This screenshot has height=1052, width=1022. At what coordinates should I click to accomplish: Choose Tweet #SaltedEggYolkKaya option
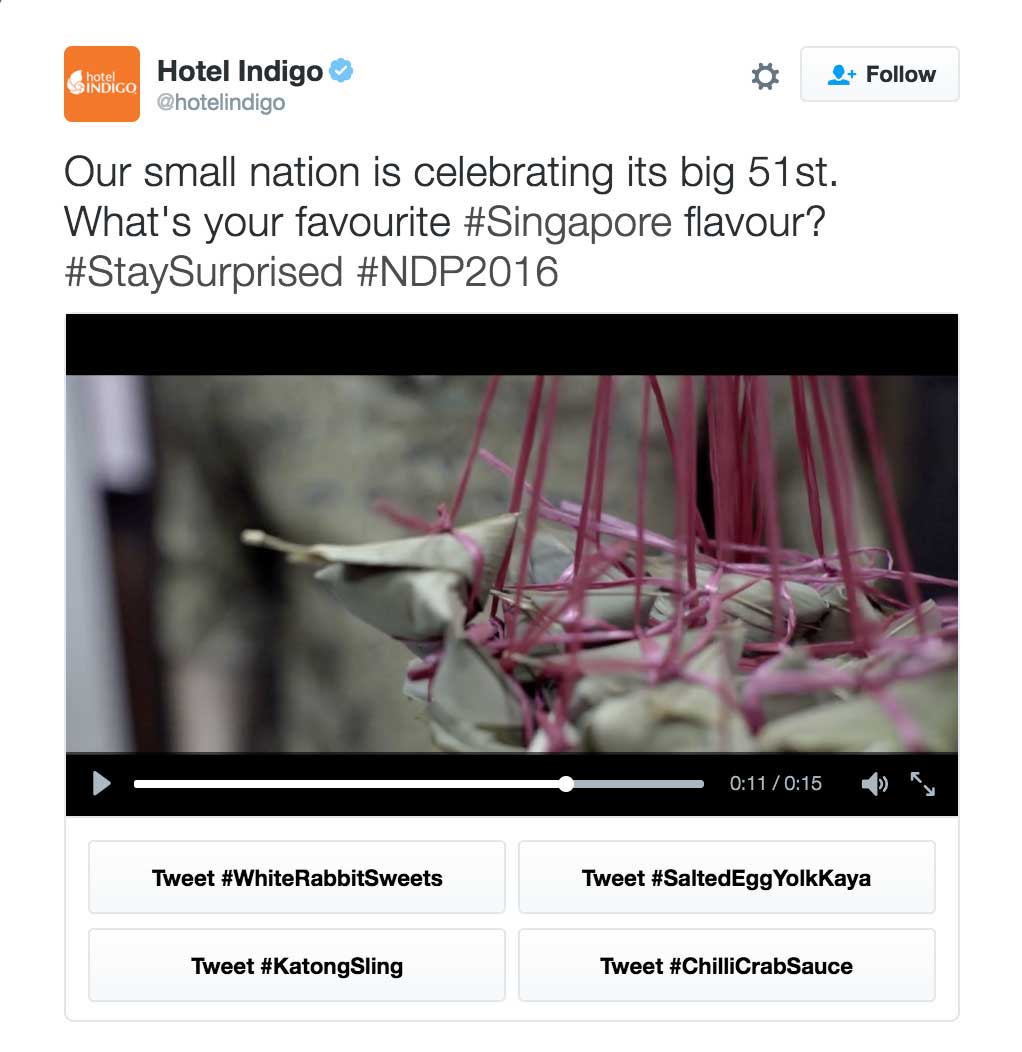tap(727, 877)
